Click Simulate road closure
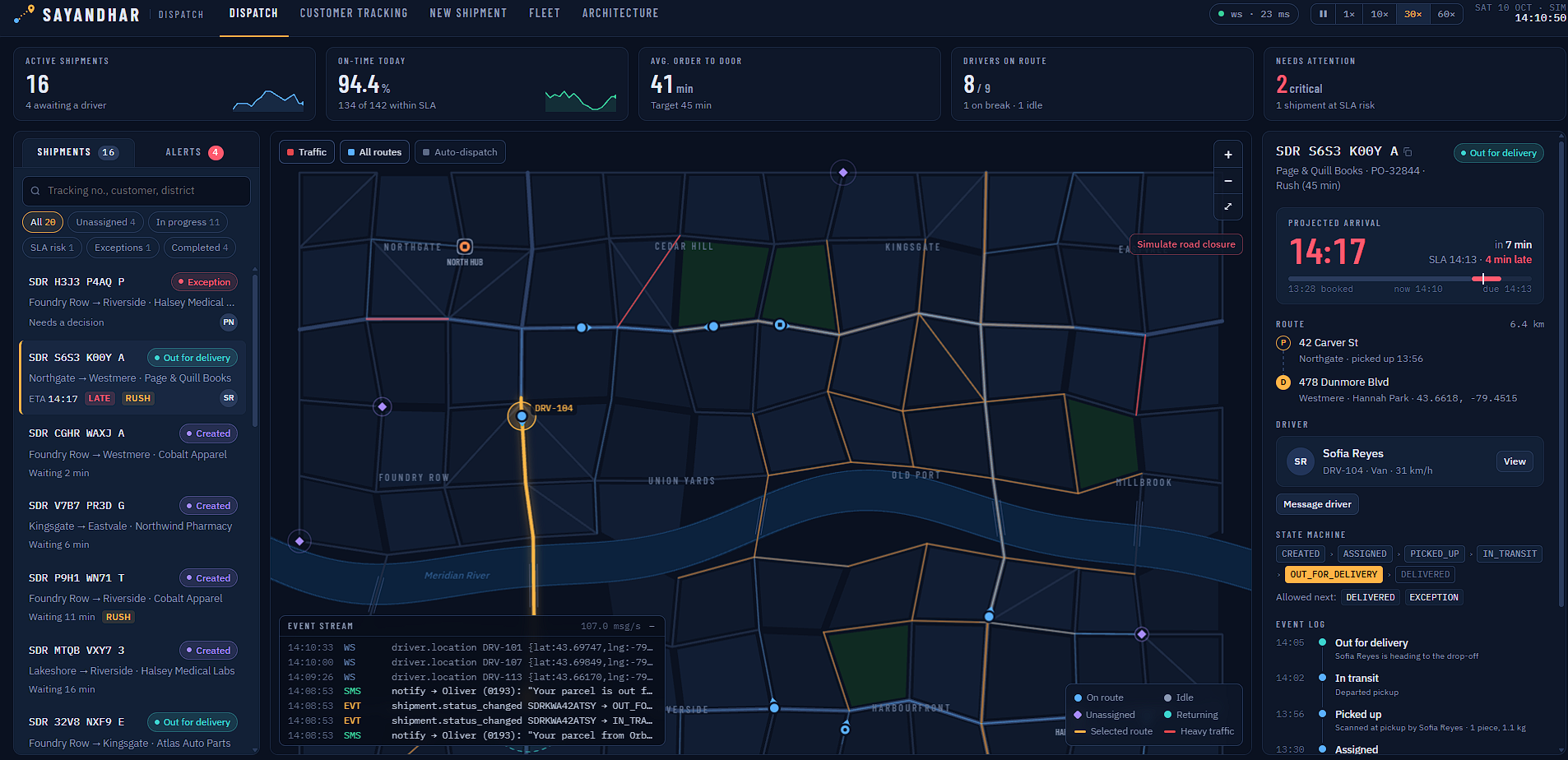 coord(1185,244)
